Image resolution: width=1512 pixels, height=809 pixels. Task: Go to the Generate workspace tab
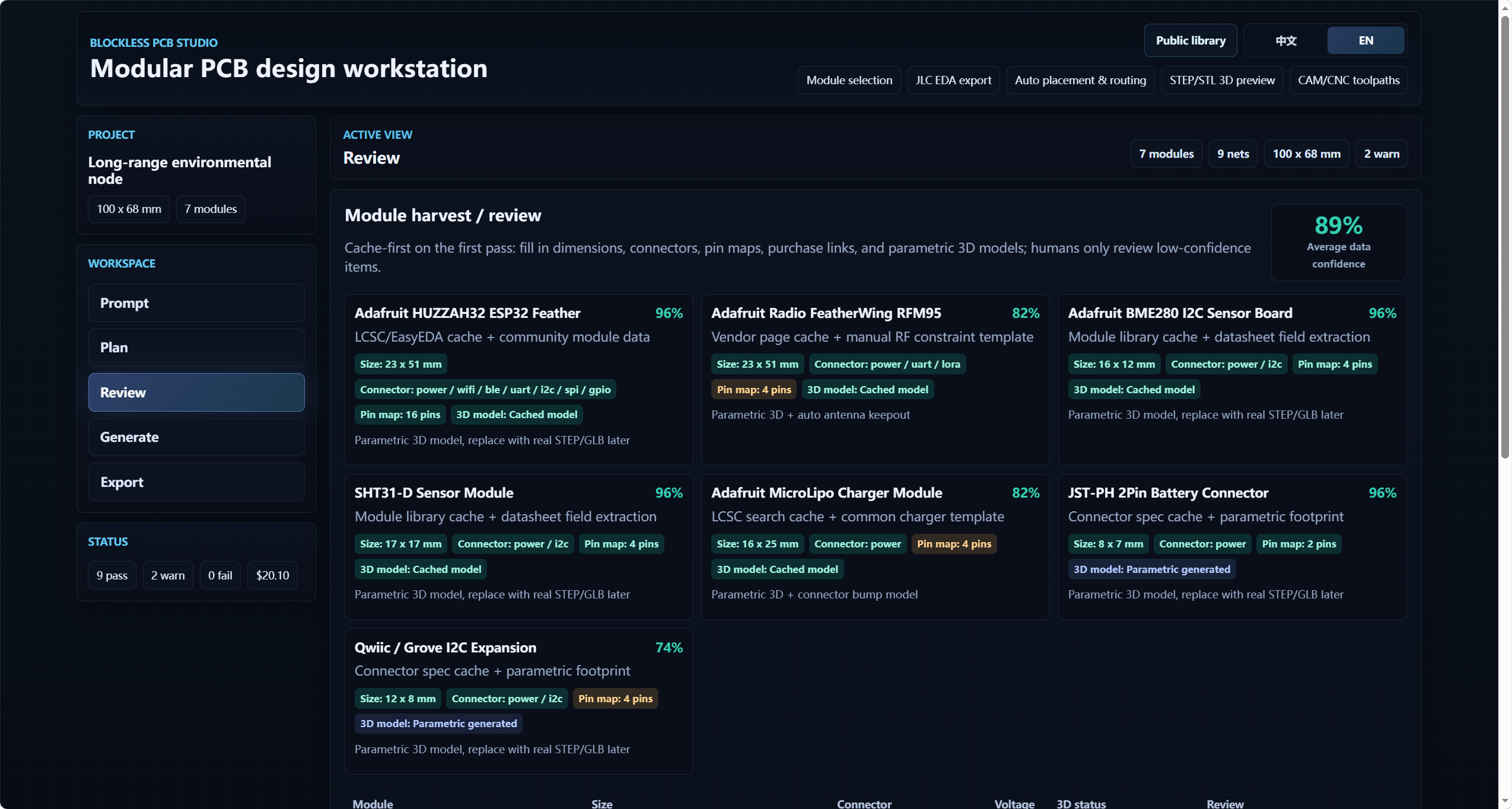196,437
